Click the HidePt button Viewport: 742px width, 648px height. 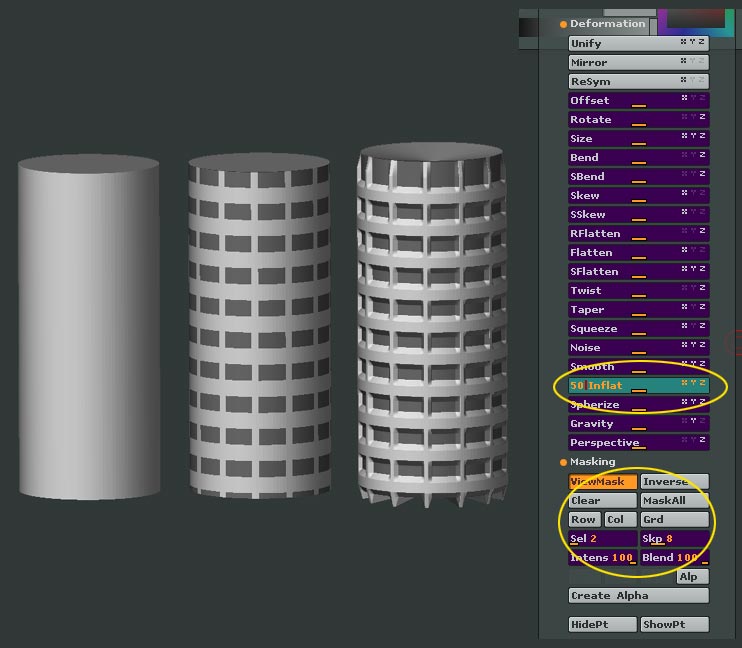pyautogui.click(x=602, y=624)
